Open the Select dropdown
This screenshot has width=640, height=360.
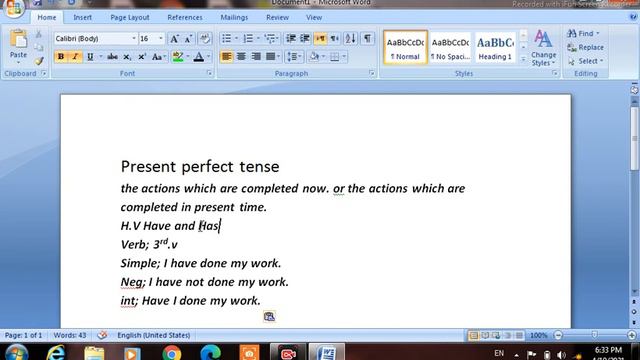click(585, 61)
